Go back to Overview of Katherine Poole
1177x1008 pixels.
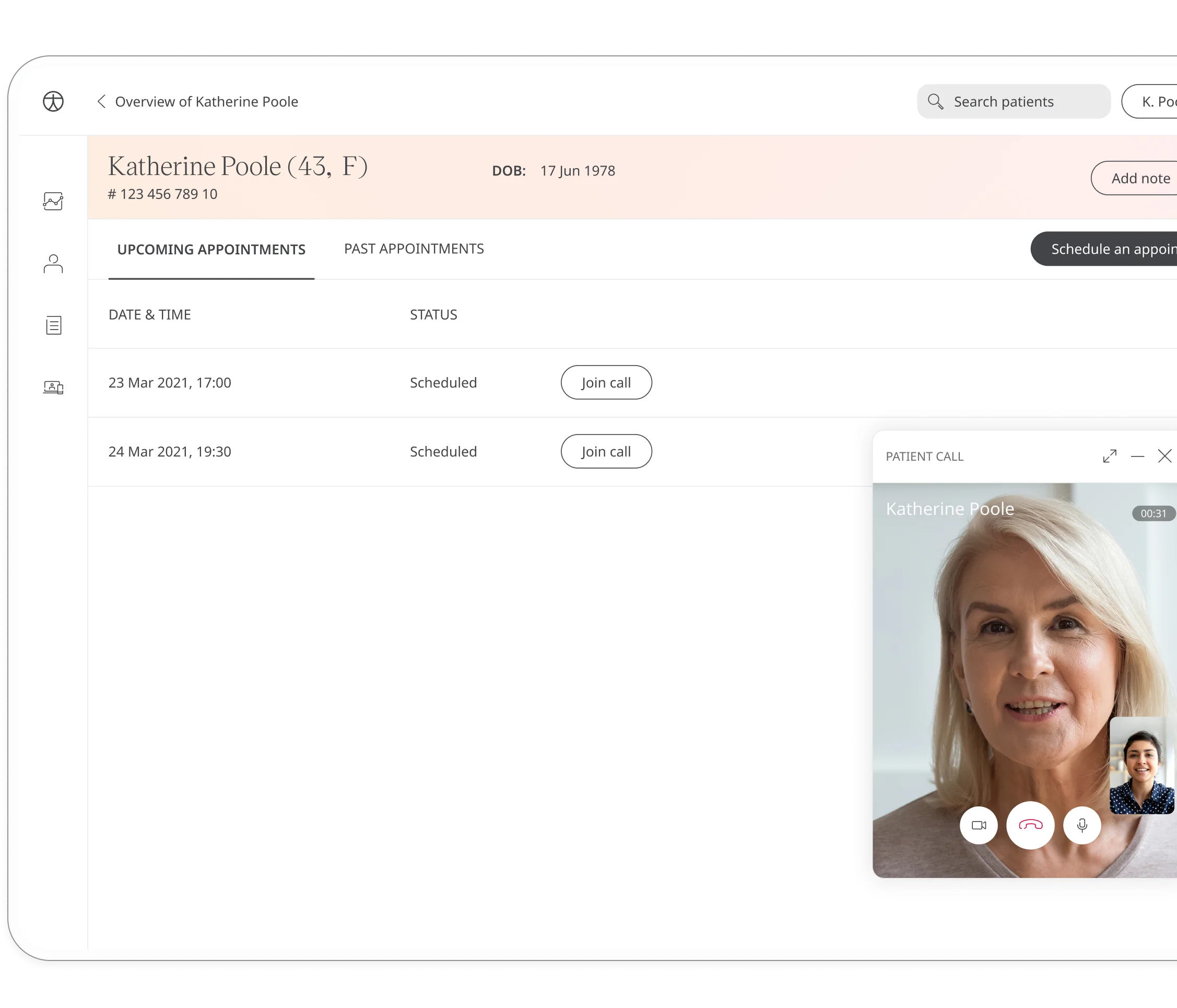coord(198,102)
